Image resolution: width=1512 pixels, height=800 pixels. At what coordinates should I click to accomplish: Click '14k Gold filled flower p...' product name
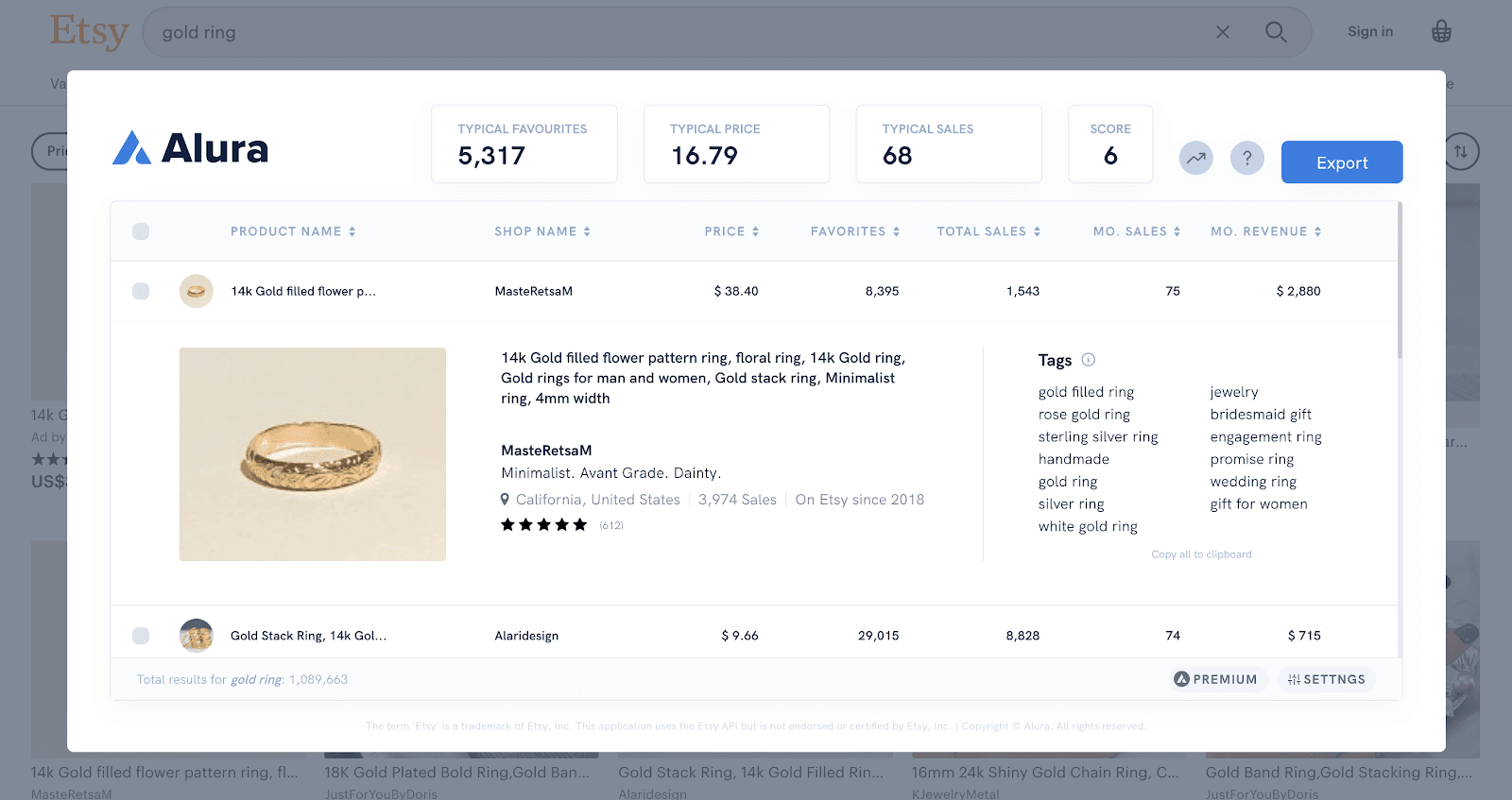pyautogui.click(x=303, y=291)
